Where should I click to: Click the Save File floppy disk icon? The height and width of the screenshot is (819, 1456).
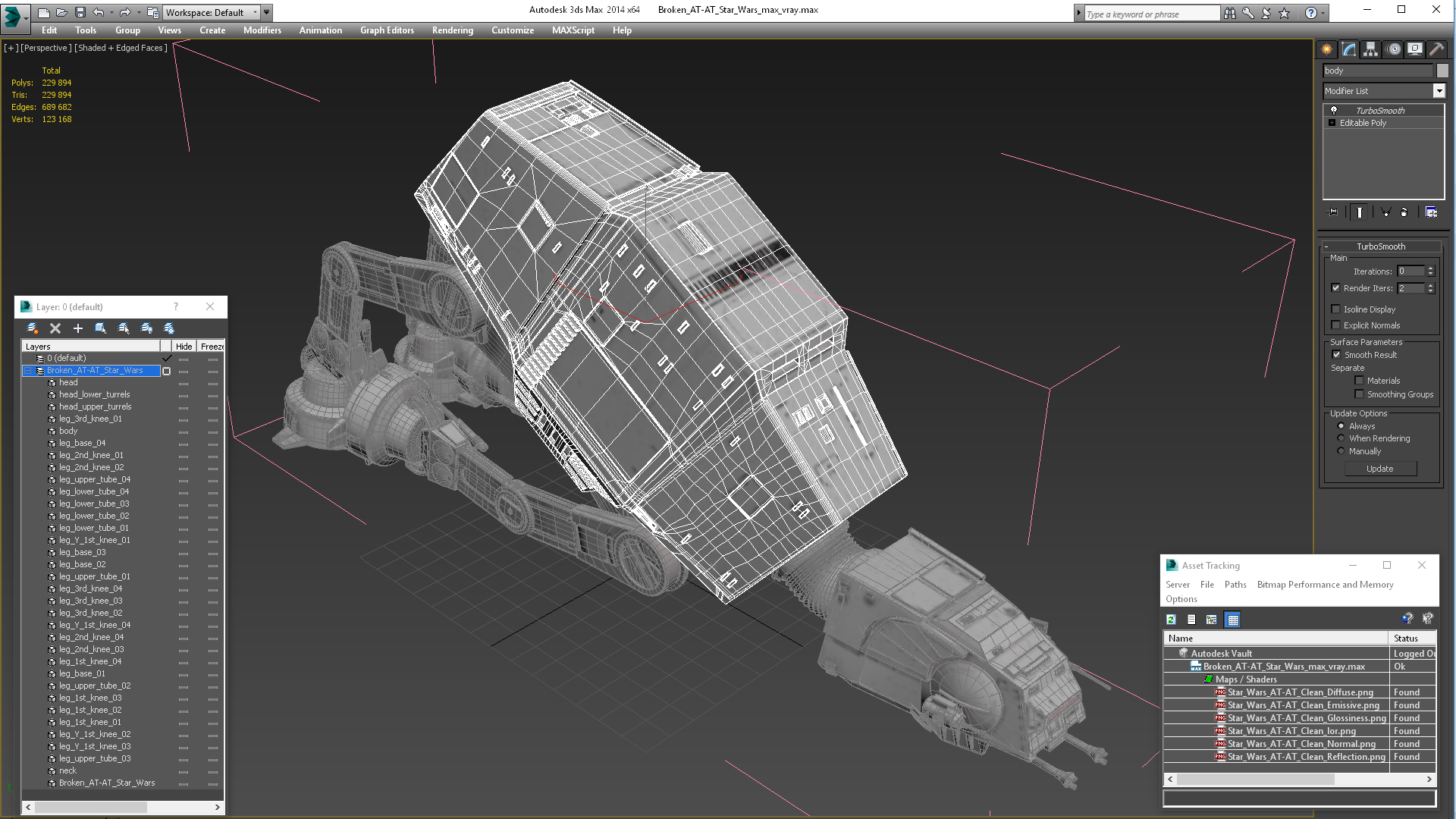coord(80,12)
